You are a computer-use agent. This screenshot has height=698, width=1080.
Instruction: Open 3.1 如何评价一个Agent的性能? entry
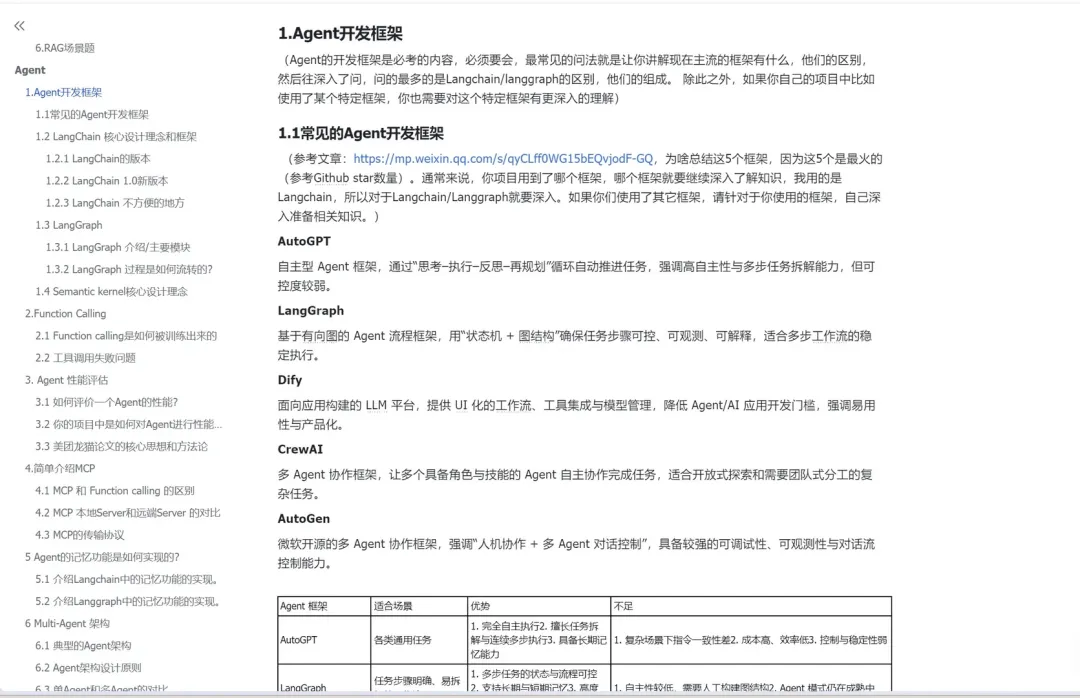click(107, 402)
